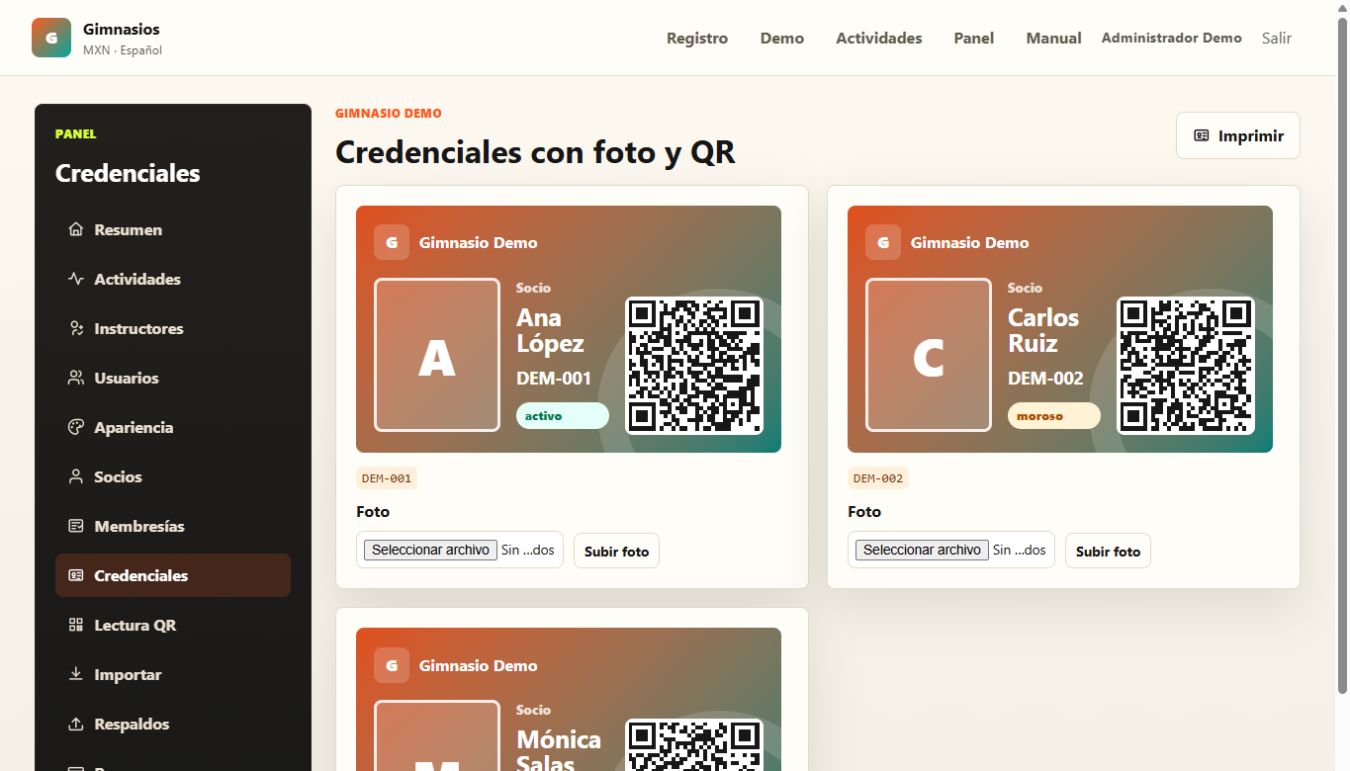Go to Resumen in the sidebar

click(173, 229)
